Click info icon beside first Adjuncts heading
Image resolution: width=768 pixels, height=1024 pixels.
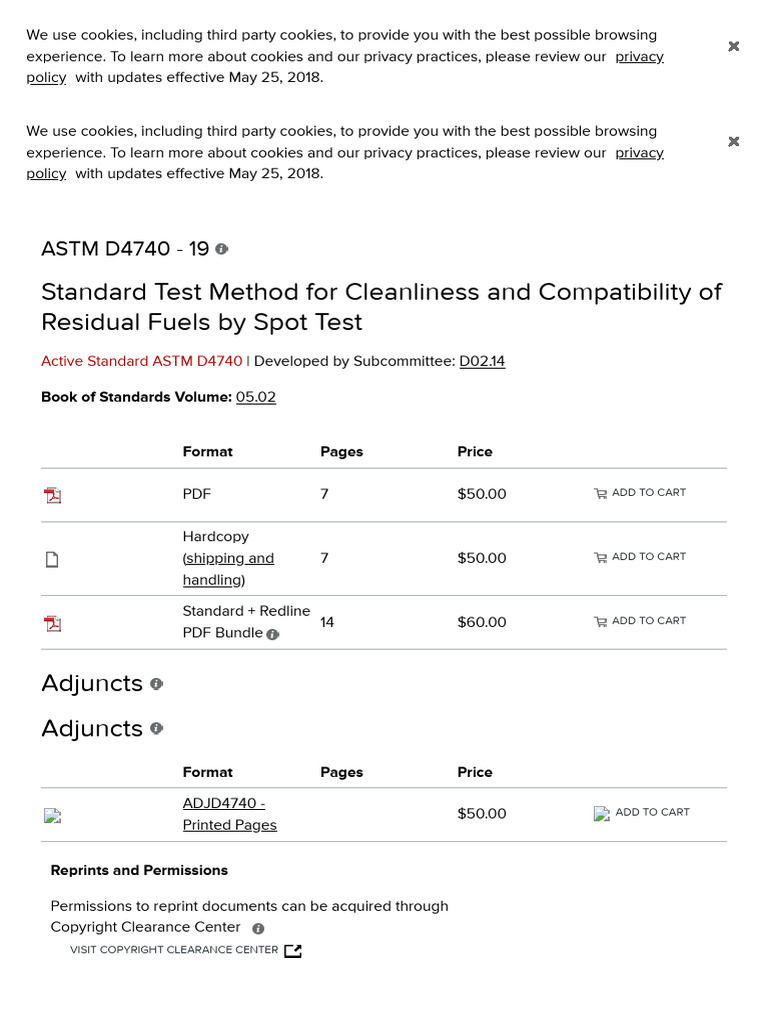click(x=156, y=684)
